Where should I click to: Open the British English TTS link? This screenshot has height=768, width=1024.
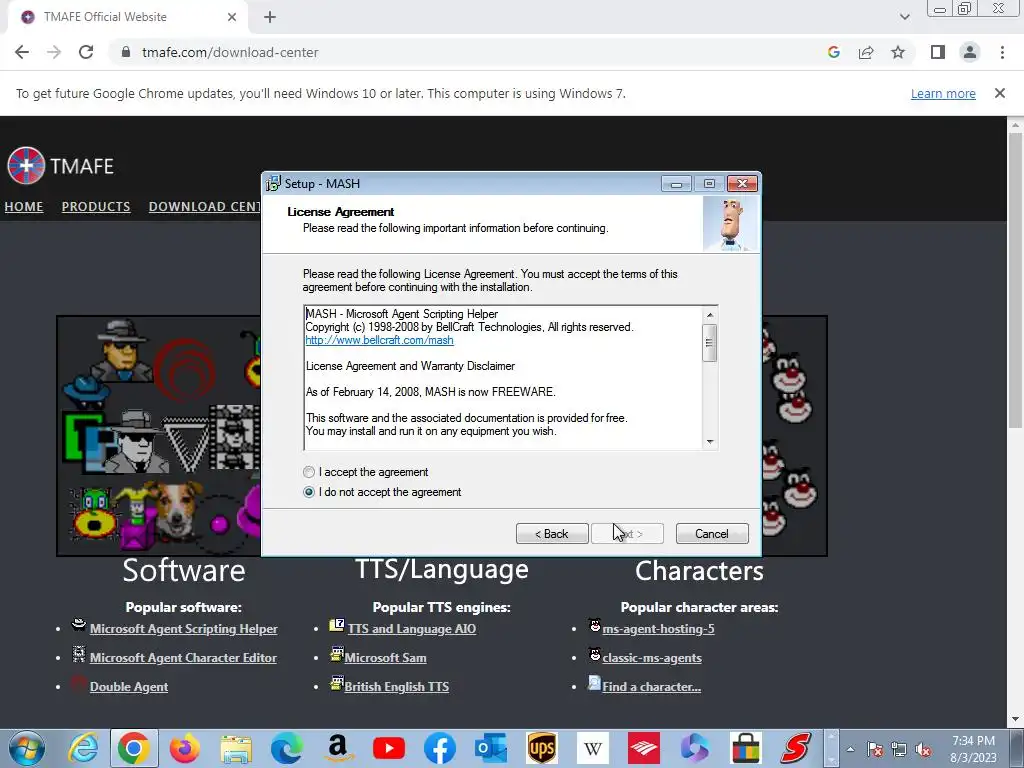coord(396,687)
